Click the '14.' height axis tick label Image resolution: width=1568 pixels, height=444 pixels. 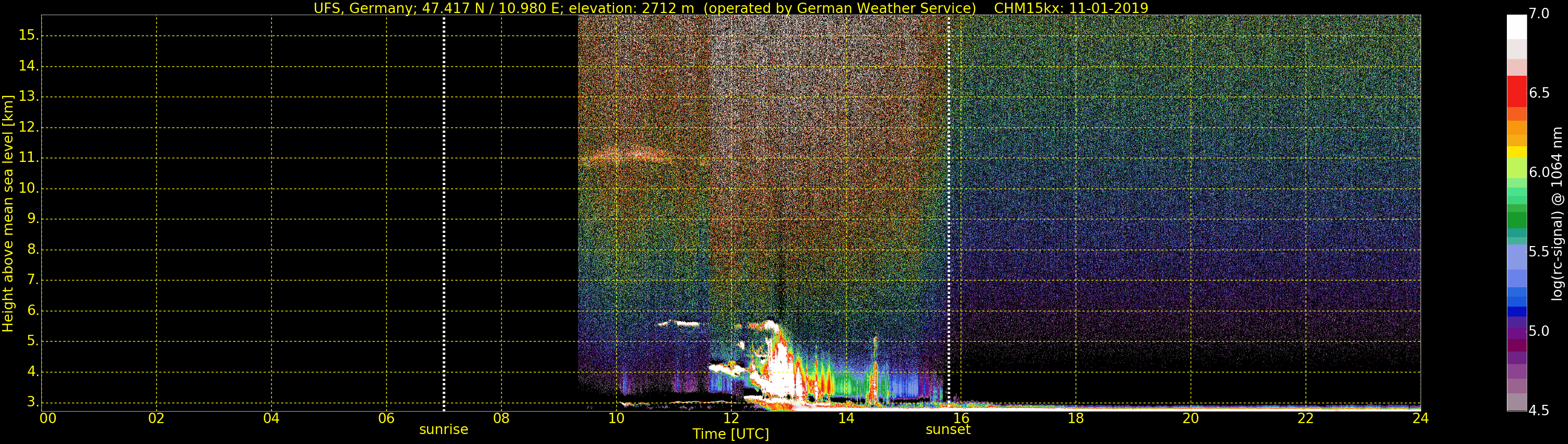point(29,66)
